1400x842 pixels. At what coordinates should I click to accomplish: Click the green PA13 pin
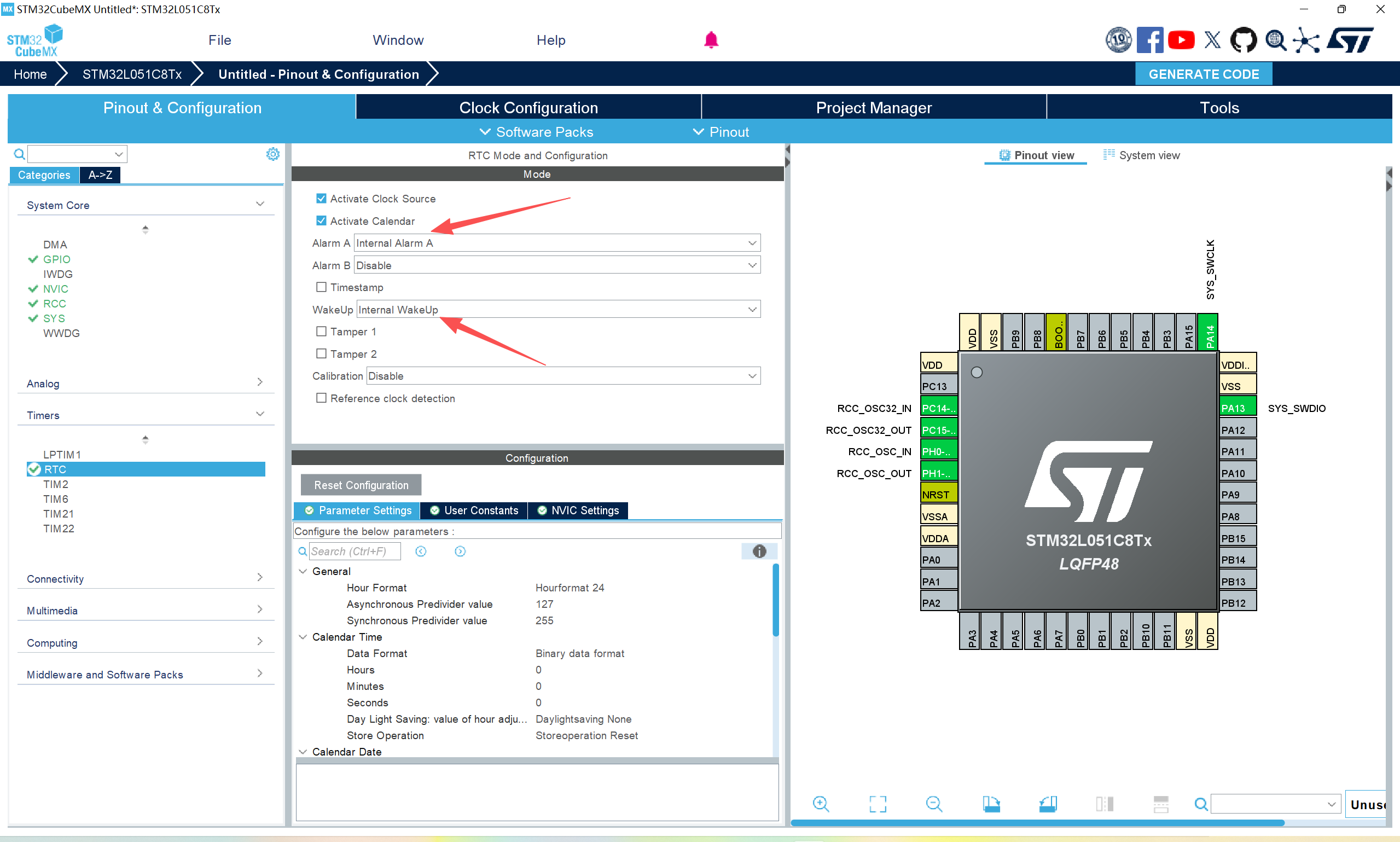[1238, 408]
